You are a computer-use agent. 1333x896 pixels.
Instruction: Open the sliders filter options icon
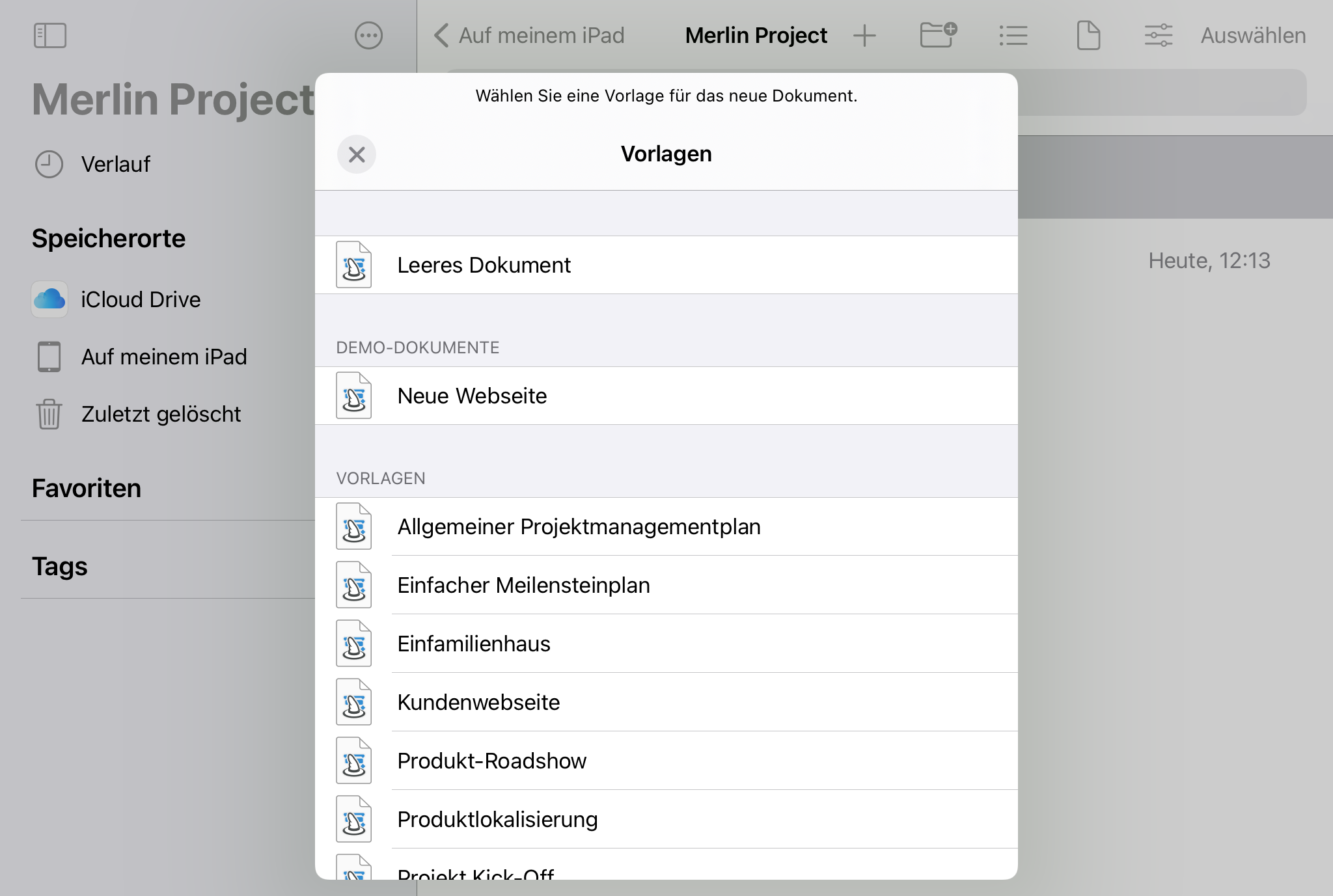coord(1159,35)
